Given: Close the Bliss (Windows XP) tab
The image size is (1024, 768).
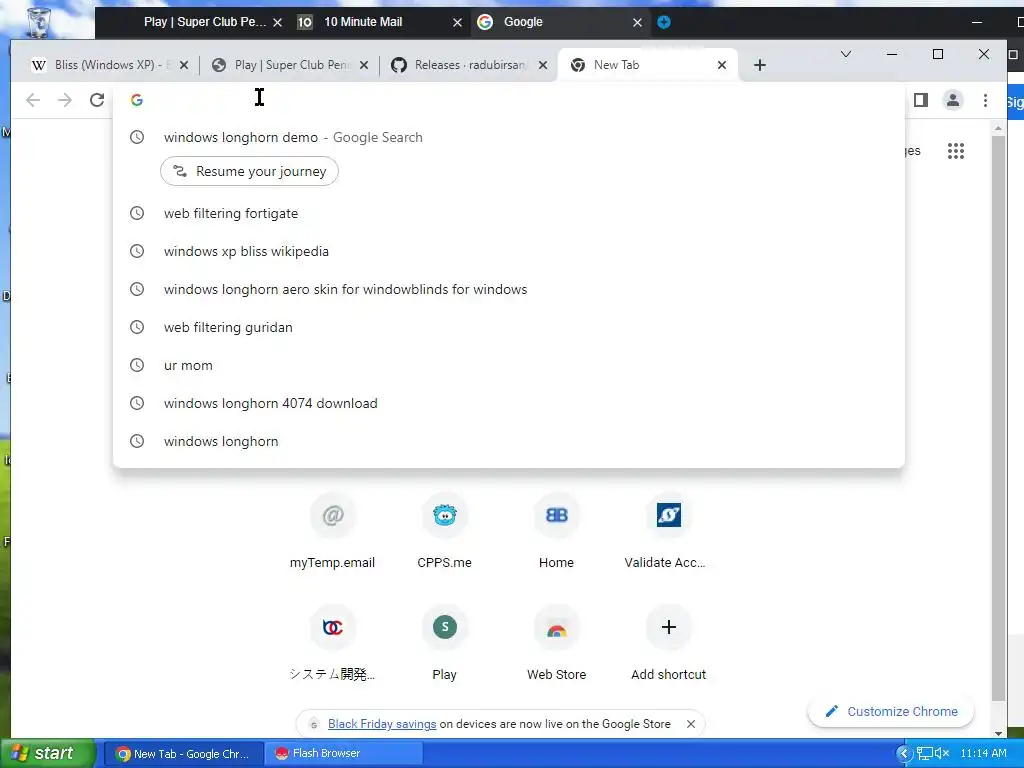Looking at the screenshot, I should point(184,65).
